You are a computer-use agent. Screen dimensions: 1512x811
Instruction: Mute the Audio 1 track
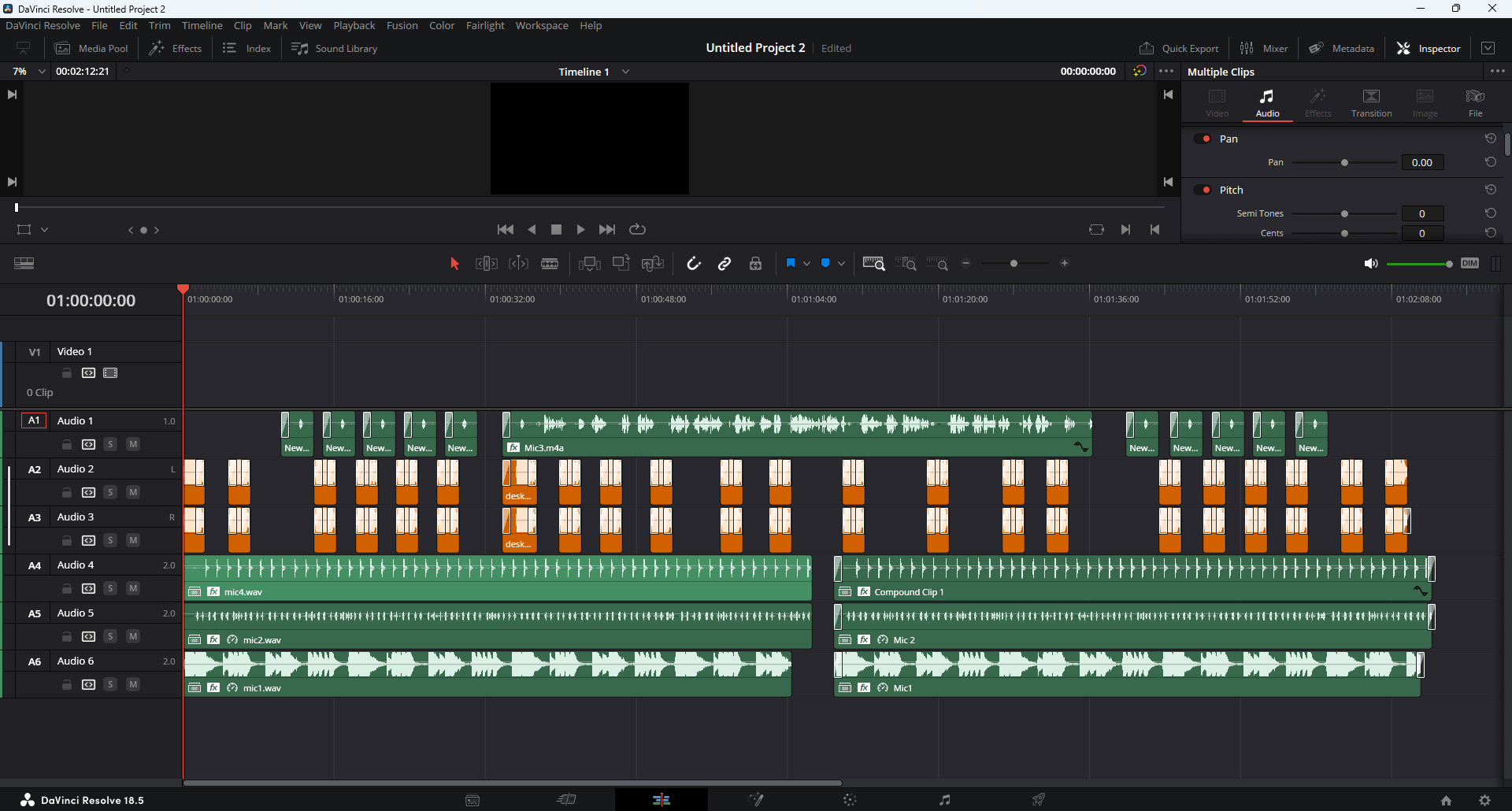(x=133, y=444)
